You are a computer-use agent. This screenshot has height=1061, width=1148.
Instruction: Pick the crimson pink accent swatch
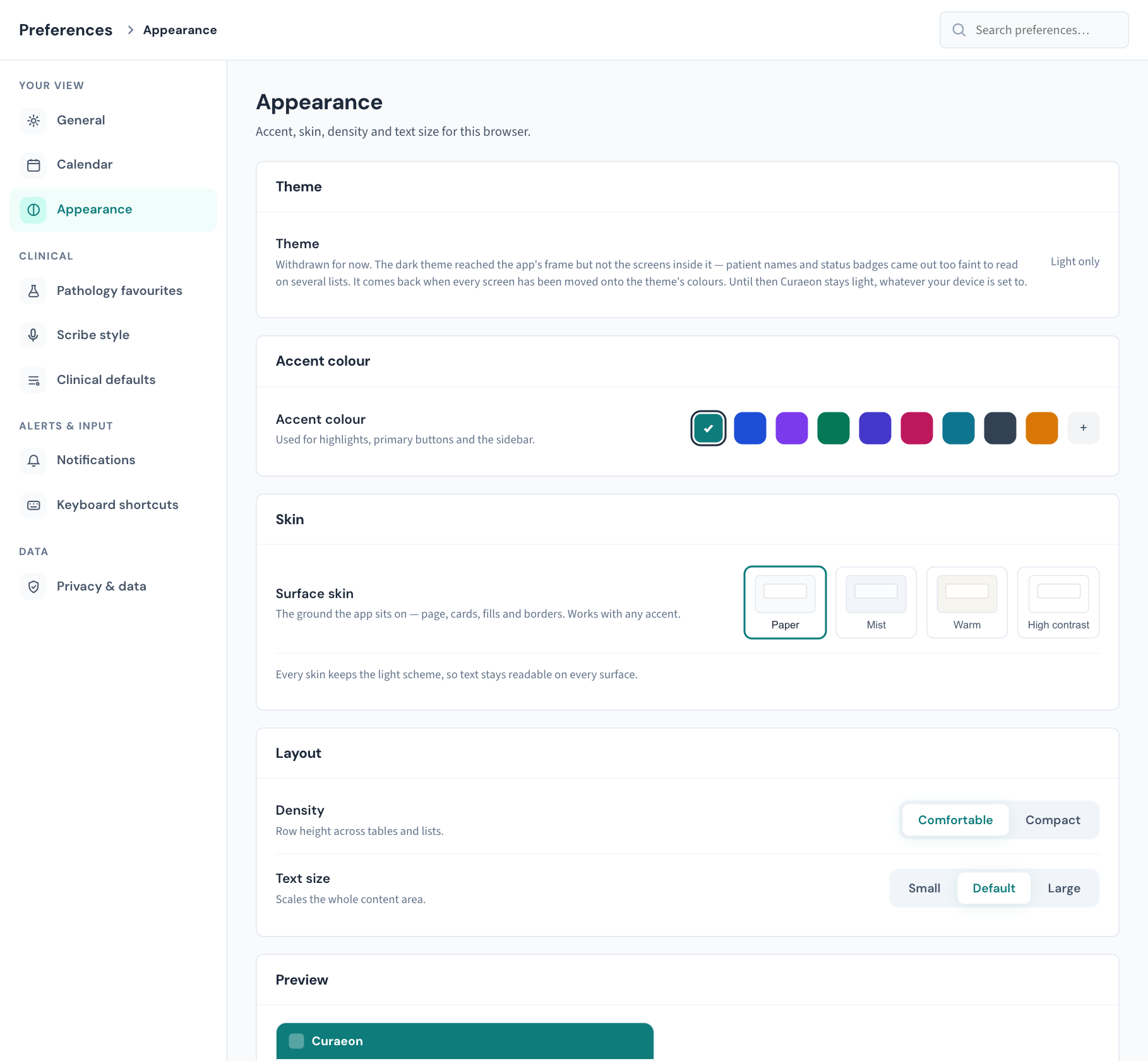(x=916, y=428)
